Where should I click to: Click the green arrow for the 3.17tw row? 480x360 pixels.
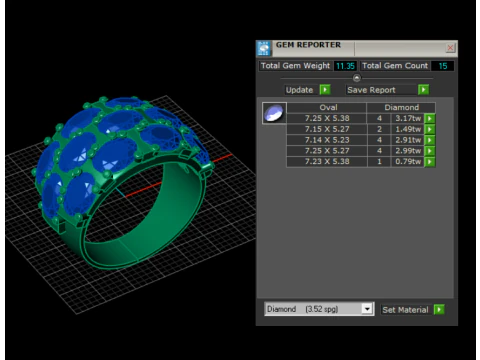[x=430, y=118]
